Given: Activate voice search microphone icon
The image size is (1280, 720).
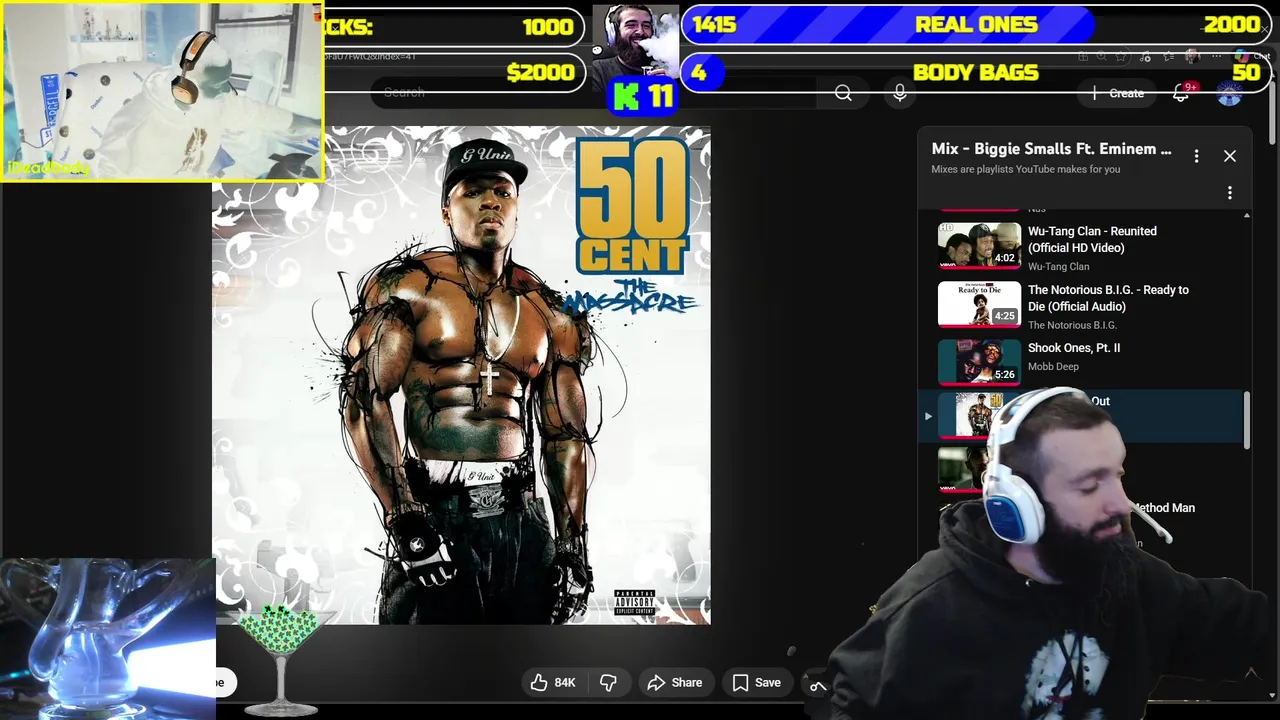Looking at the screenshot, I should pos(900,93).
